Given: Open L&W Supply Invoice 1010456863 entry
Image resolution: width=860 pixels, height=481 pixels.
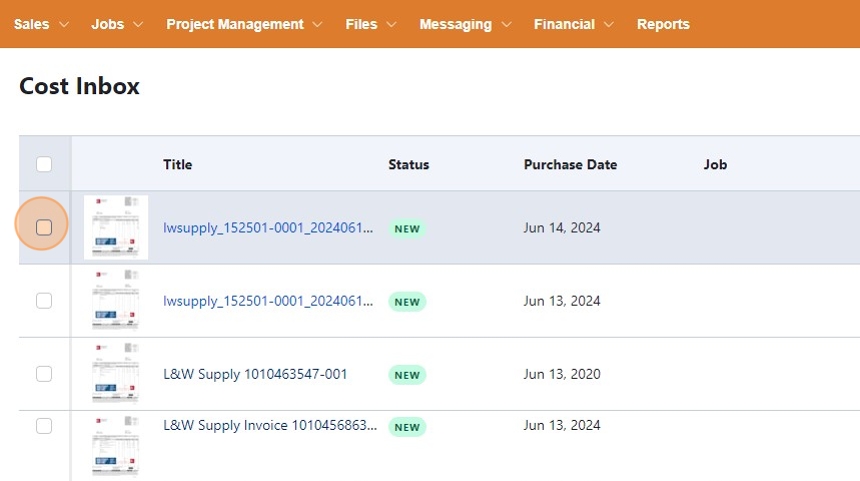Looking at the screenshot, I should [x=270, y=426].
